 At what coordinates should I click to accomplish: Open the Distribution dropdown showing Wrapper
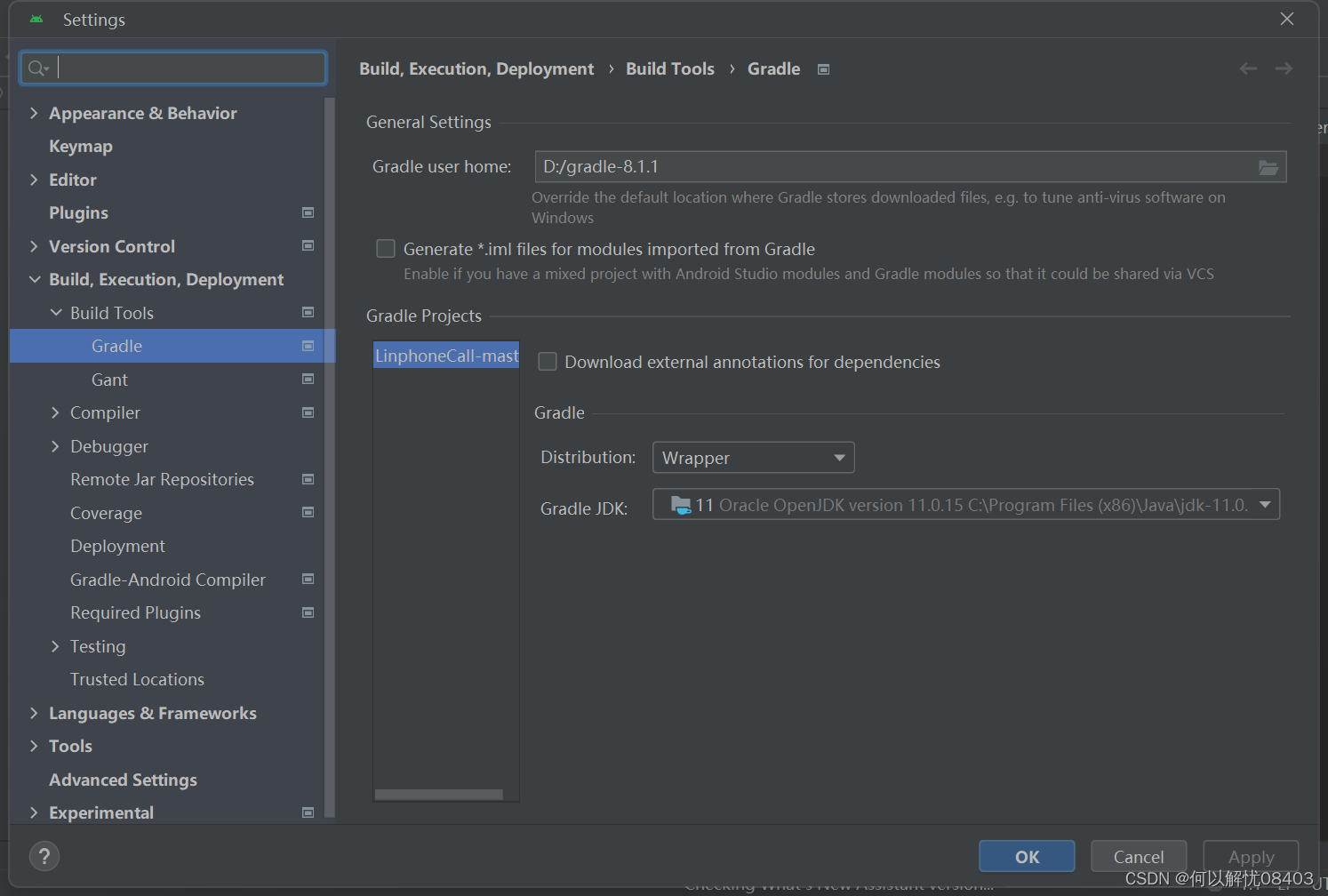point(753,457)
